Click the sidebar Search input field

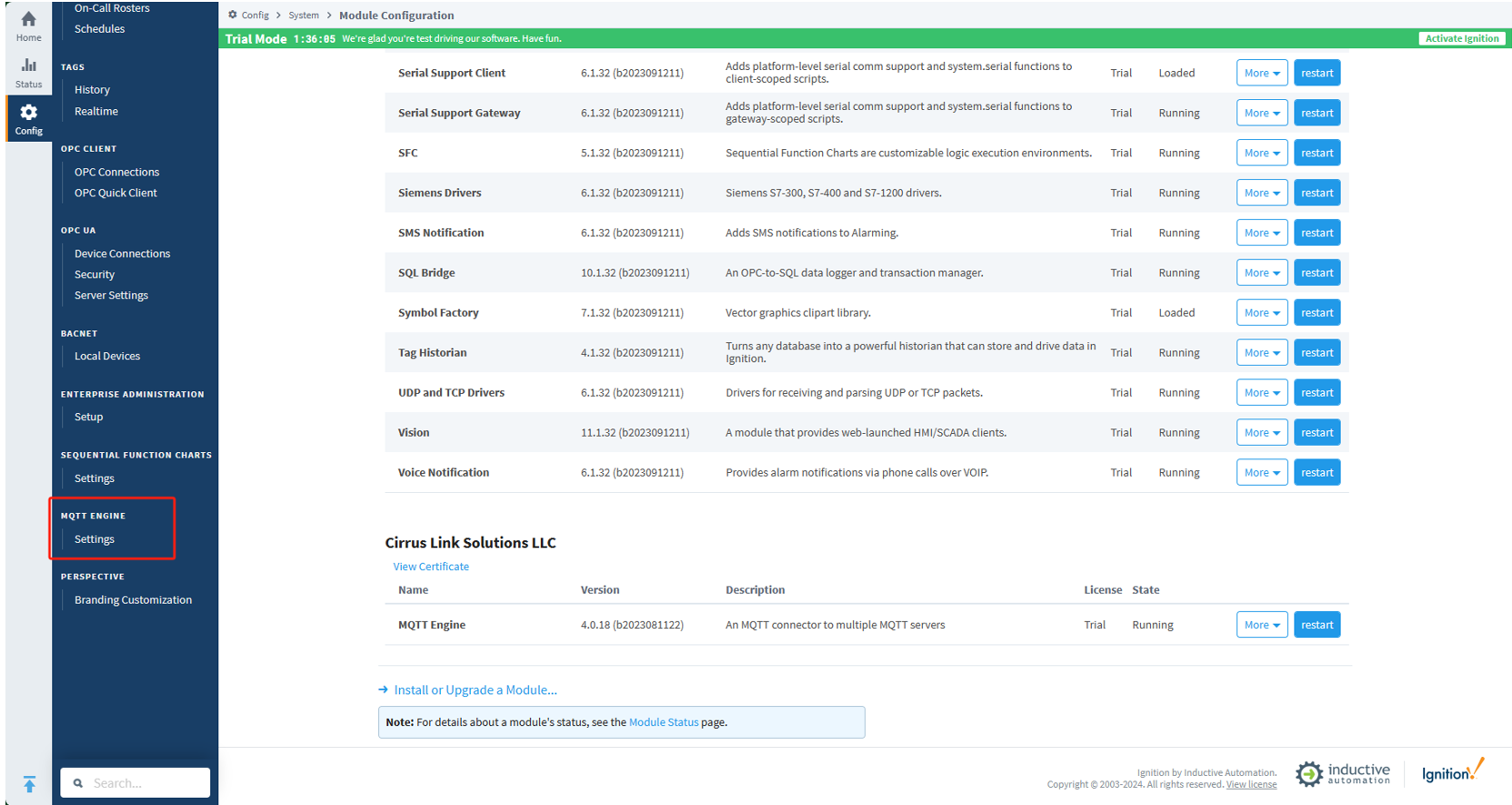click(135, 782)
